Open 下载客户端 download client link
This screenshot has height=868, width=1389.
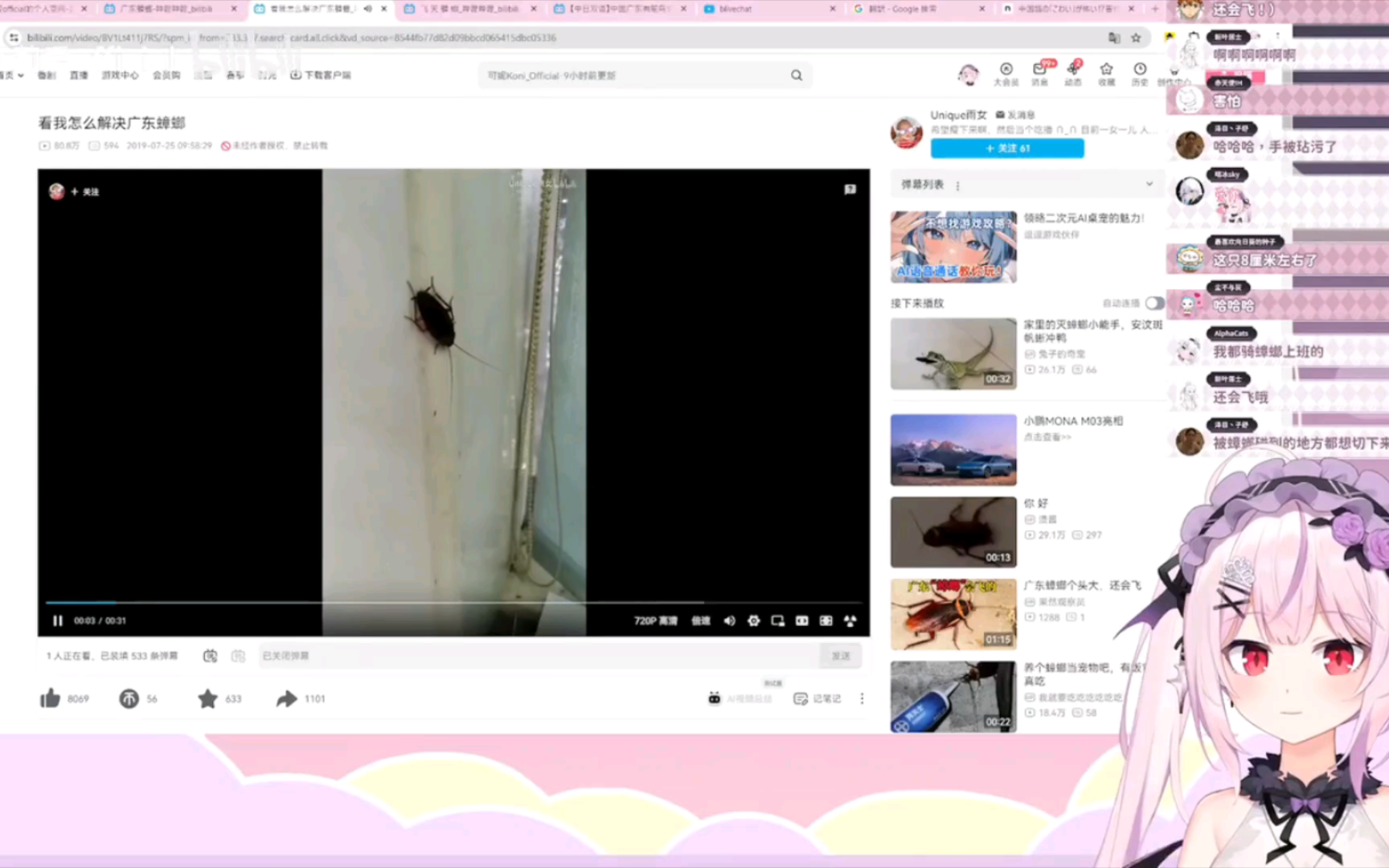pyautogui.click(x=321, y=76)
